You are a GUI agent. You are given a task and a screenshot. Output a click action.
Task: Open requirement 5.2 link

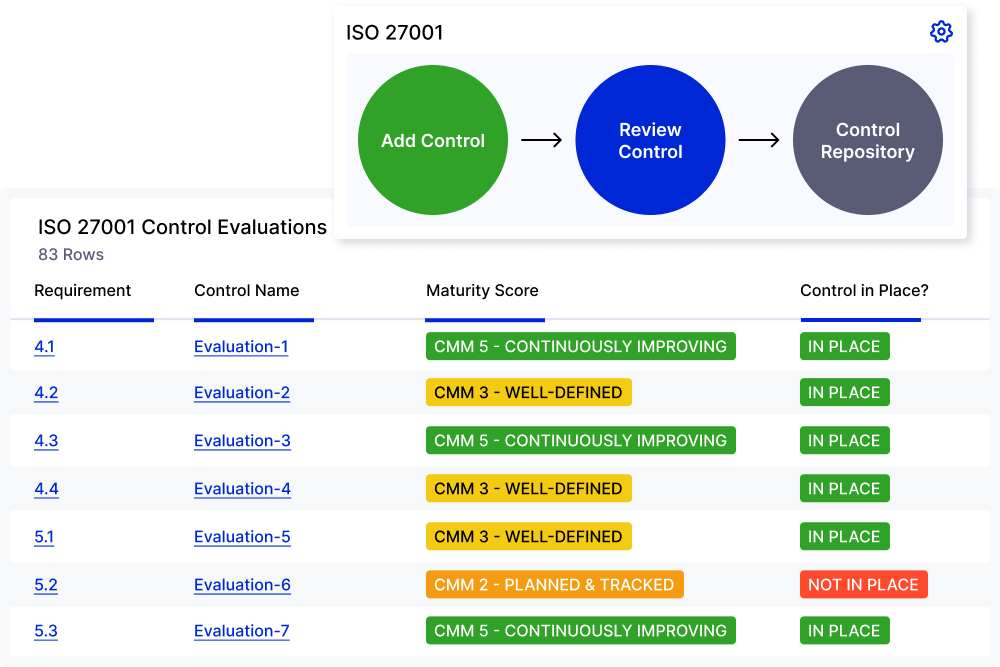tap(46, 585)
